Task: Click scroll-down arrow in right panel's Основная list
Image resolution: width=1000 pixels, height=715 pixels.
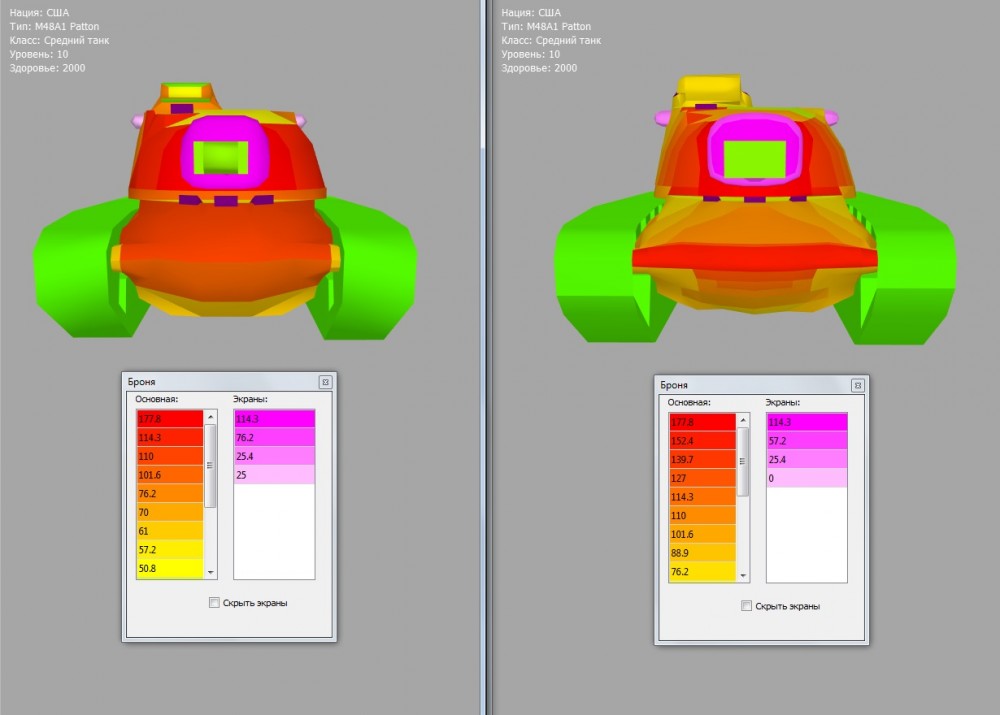Action: point(742,576)
